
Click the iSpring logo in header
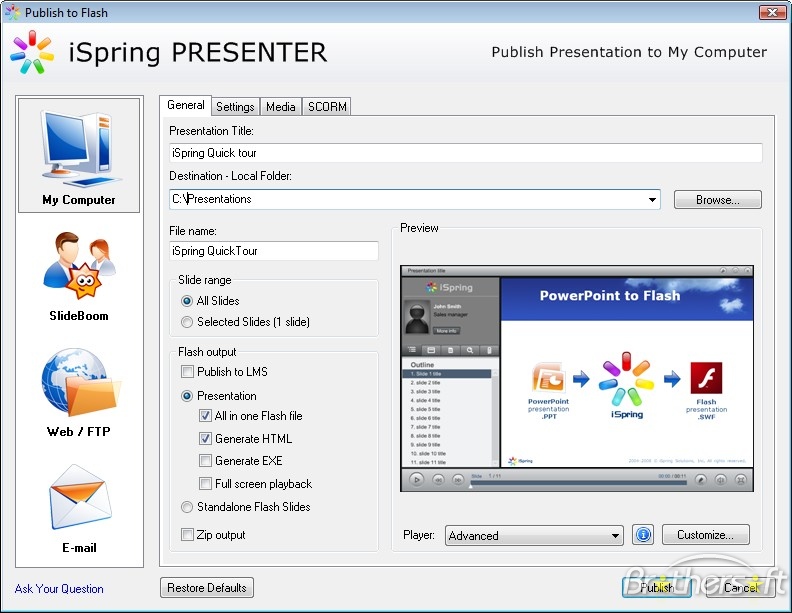[31, 52]
